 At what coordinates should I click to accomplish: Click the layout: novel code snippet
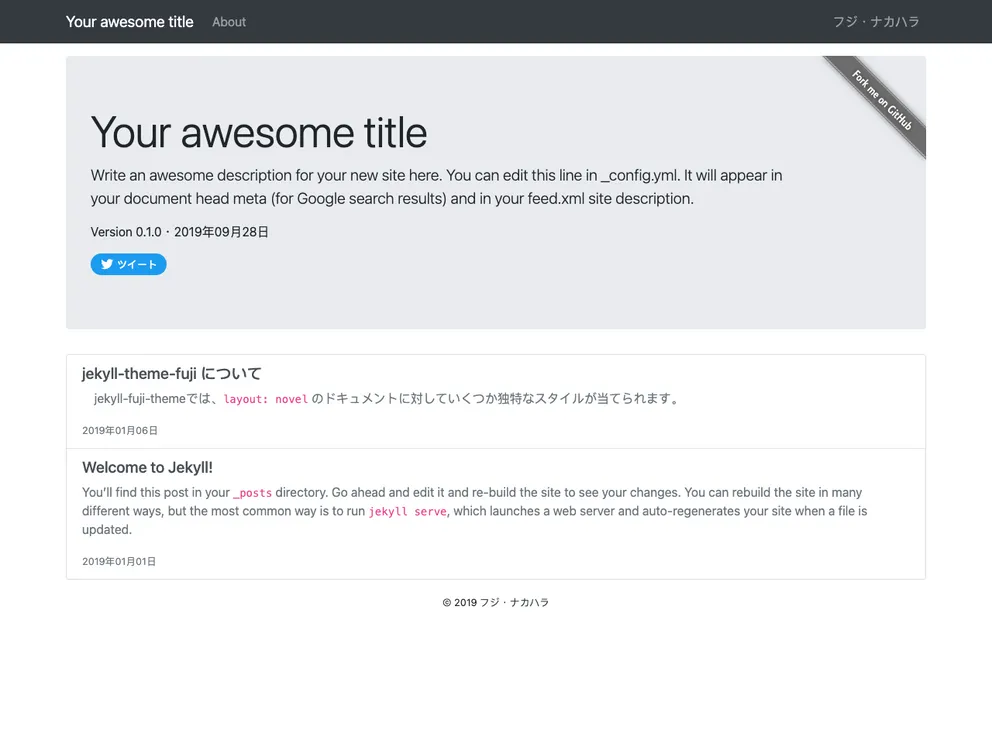[266, 400]
